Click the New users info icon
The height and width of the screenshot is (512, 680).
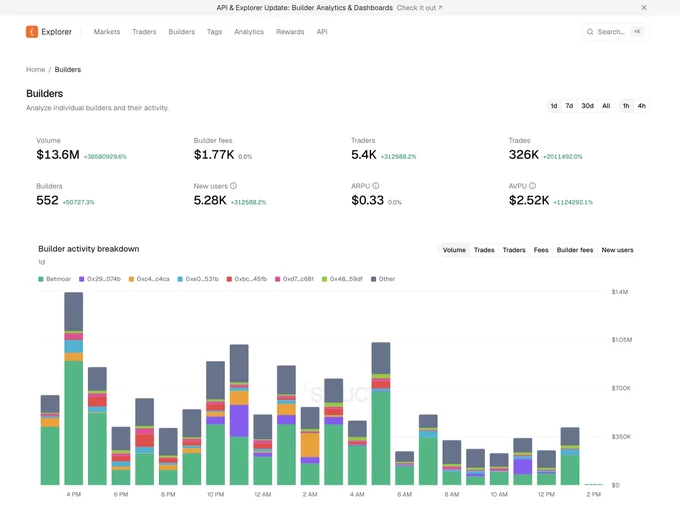coord(233,186)
